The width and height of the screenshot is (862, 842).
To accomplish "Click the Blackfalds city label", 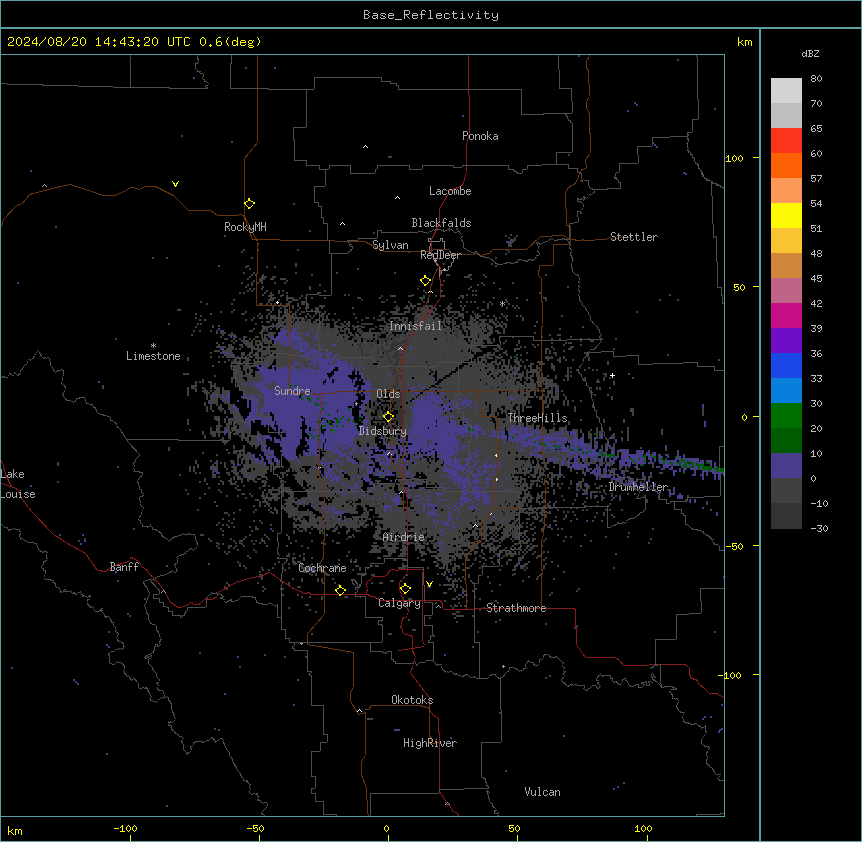I will click(441, 223).
